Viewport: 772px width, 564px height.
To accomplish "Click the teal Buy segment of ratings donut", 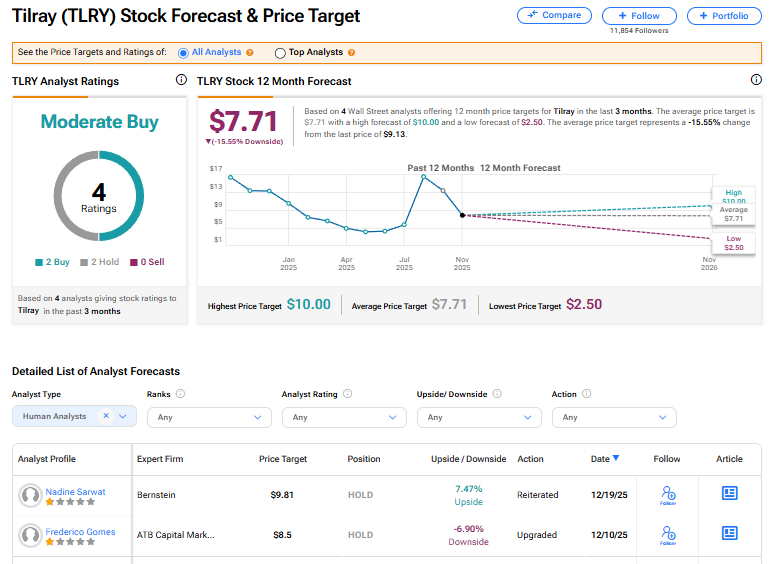I will [130, 195].
